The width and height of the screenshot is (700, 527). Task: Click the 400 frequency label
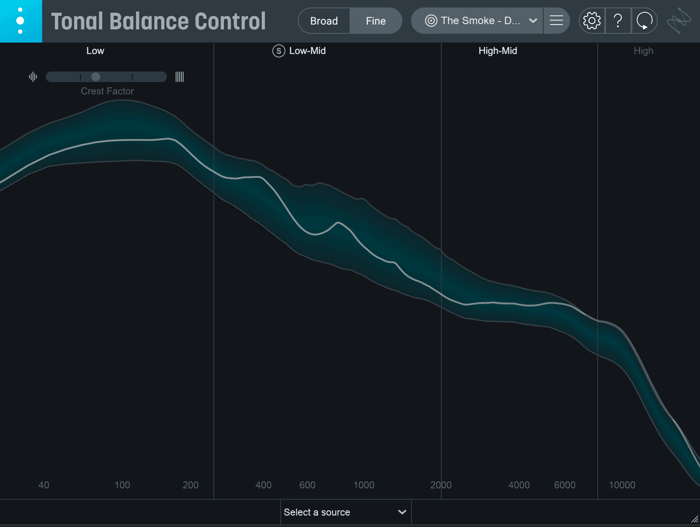click(x=263, y=485)
